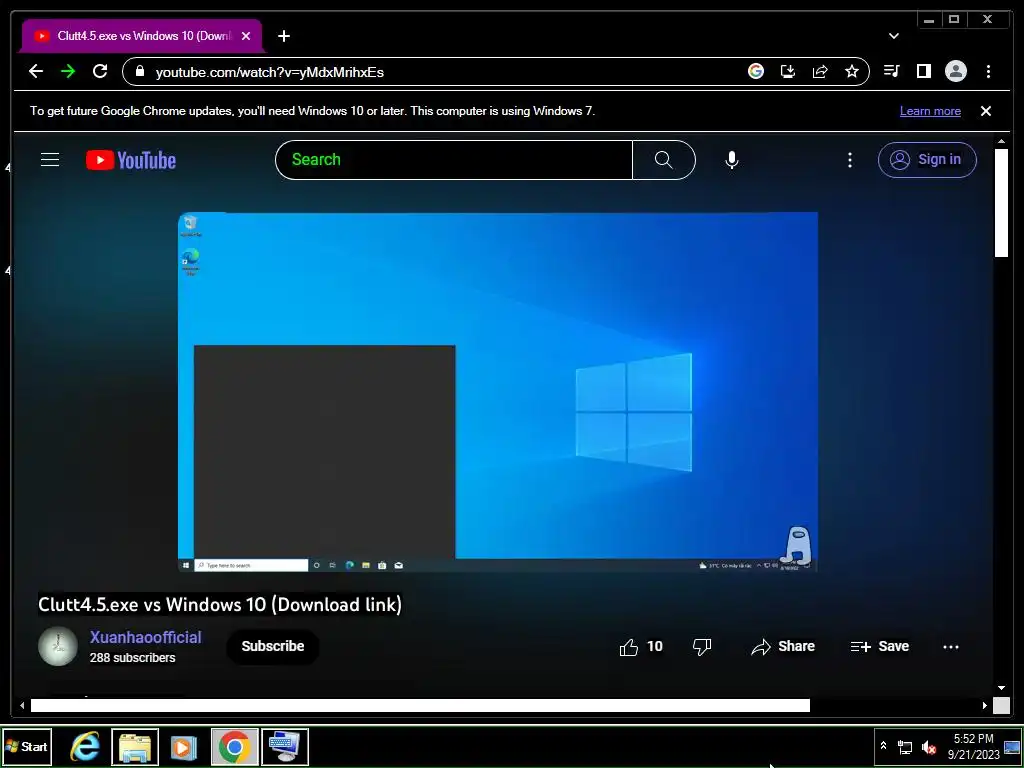Dismiss the Chrome update notice
The width and height of the screenshot is (1024, 768).
(986, 111)
